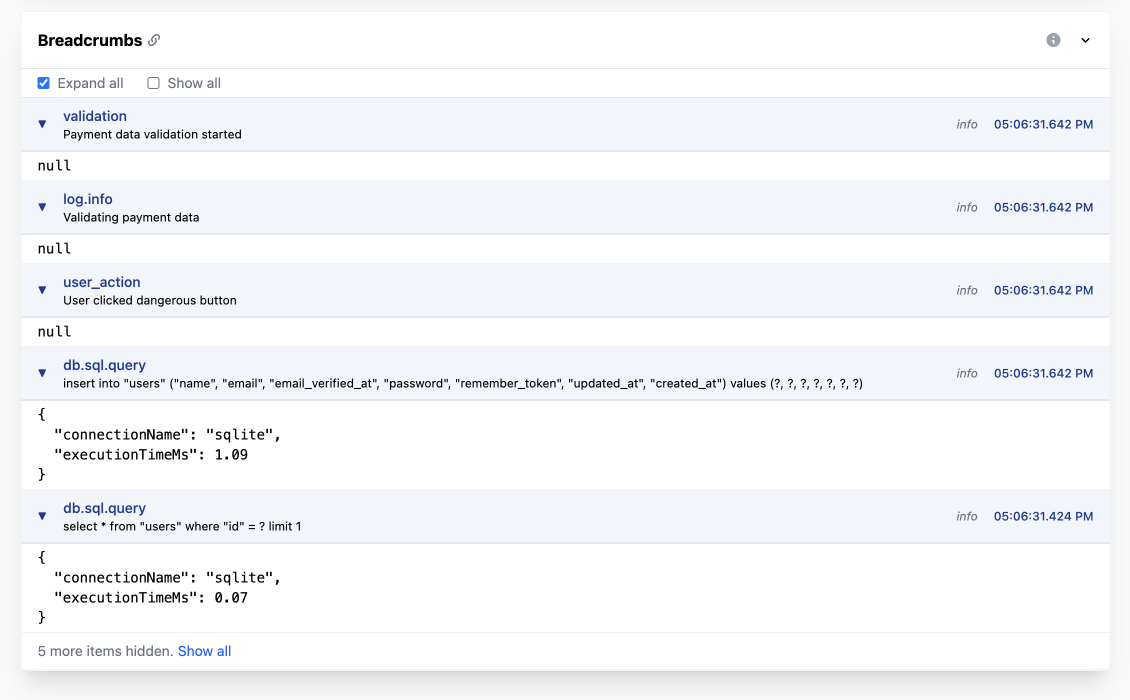Collapse the user_action breadcrumb triangle
The height and width of the screenshot is (700, 1130).
(x=43, y=290)
